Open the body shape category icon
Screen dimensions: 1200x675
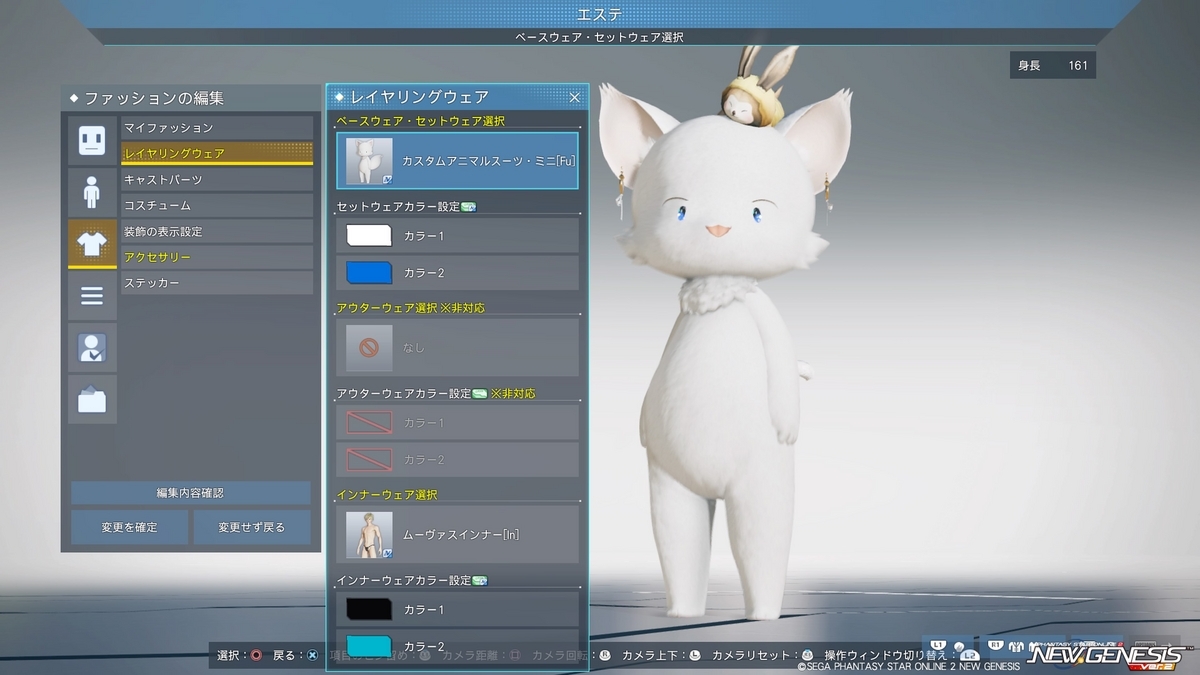[x=92, y=192]
